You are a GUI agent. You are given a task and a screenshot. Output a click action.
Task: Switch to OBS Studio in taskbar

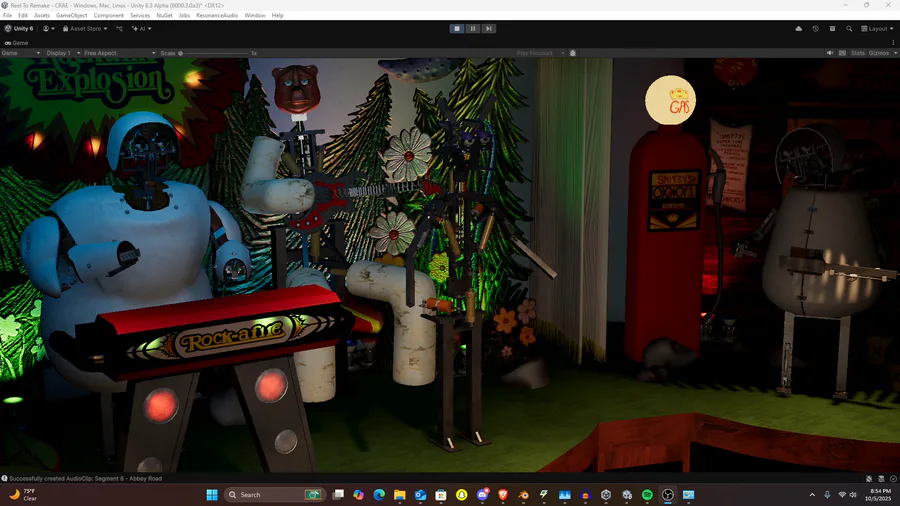tap(668, 495)
